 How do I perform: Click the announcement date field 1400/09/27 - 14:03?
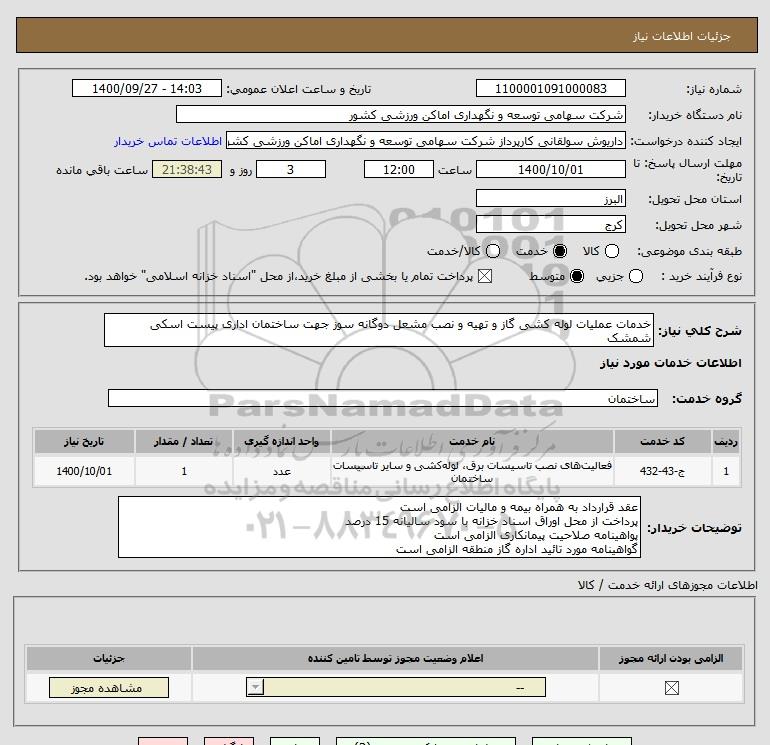[147, 88]
